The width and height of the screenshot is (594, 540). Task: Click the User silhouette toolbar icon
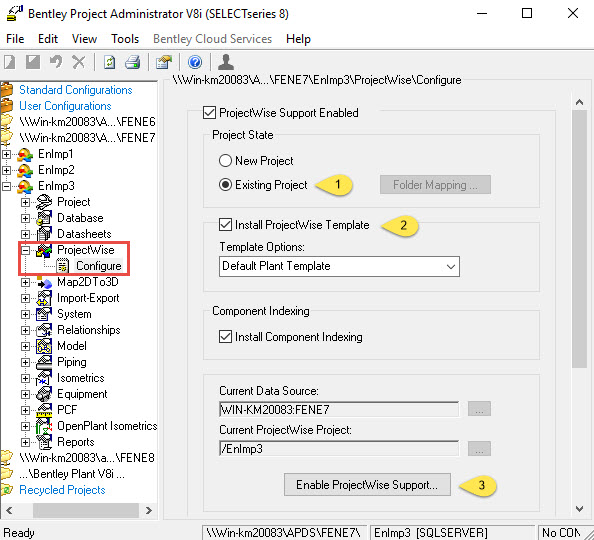tap(226, 62)
